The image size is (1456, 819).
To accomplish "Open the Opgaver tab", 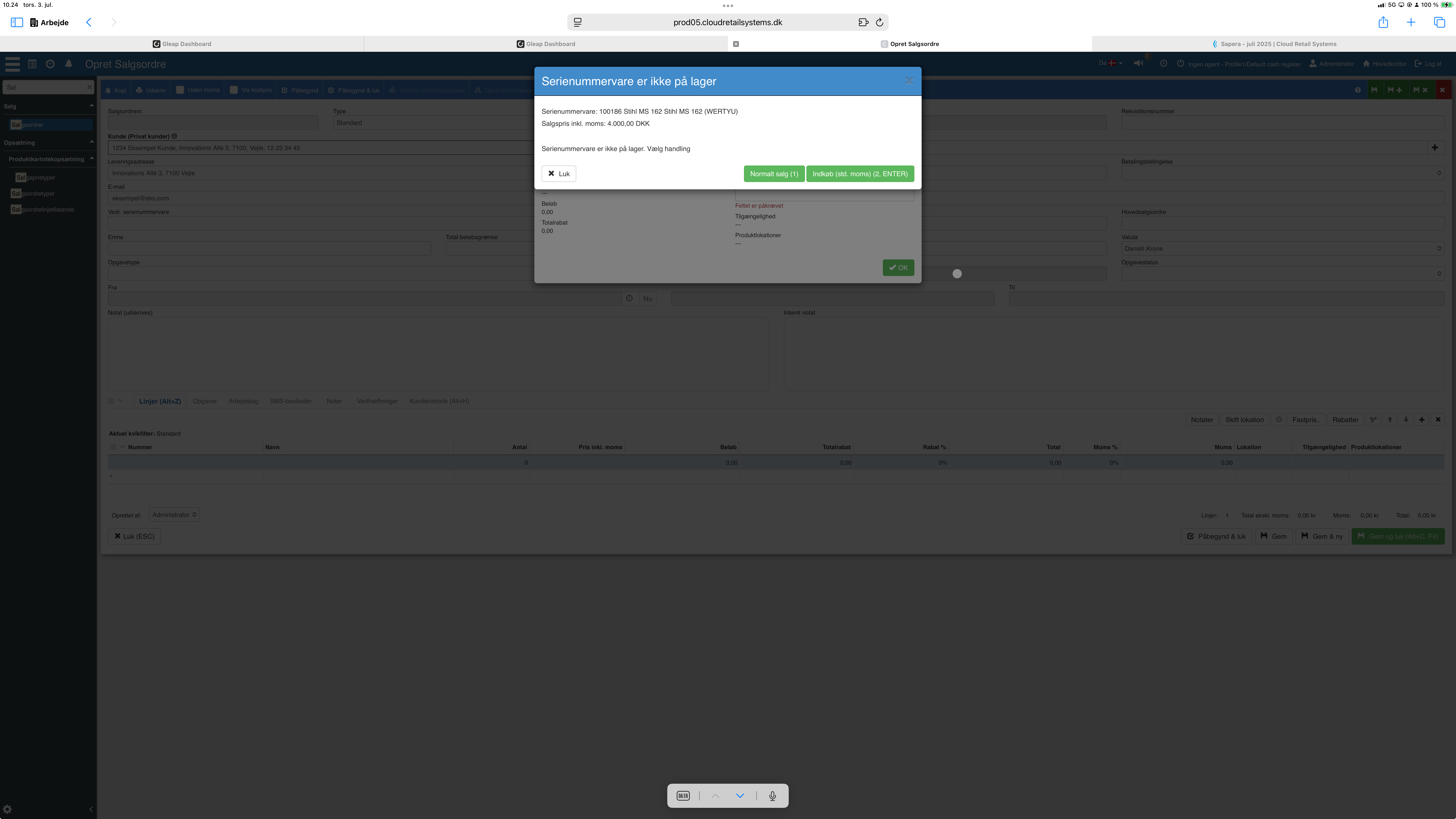I will [204, 401].
